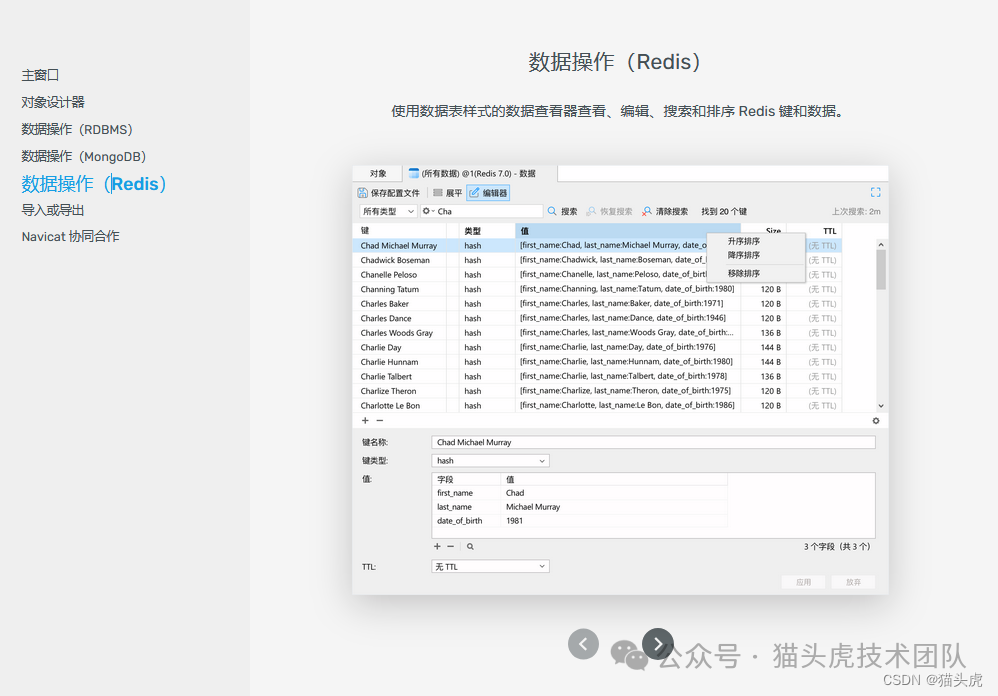This screenshot has width=998, height=696.
Task: Click the field search magnifier icon
Action: coord(470,546)
